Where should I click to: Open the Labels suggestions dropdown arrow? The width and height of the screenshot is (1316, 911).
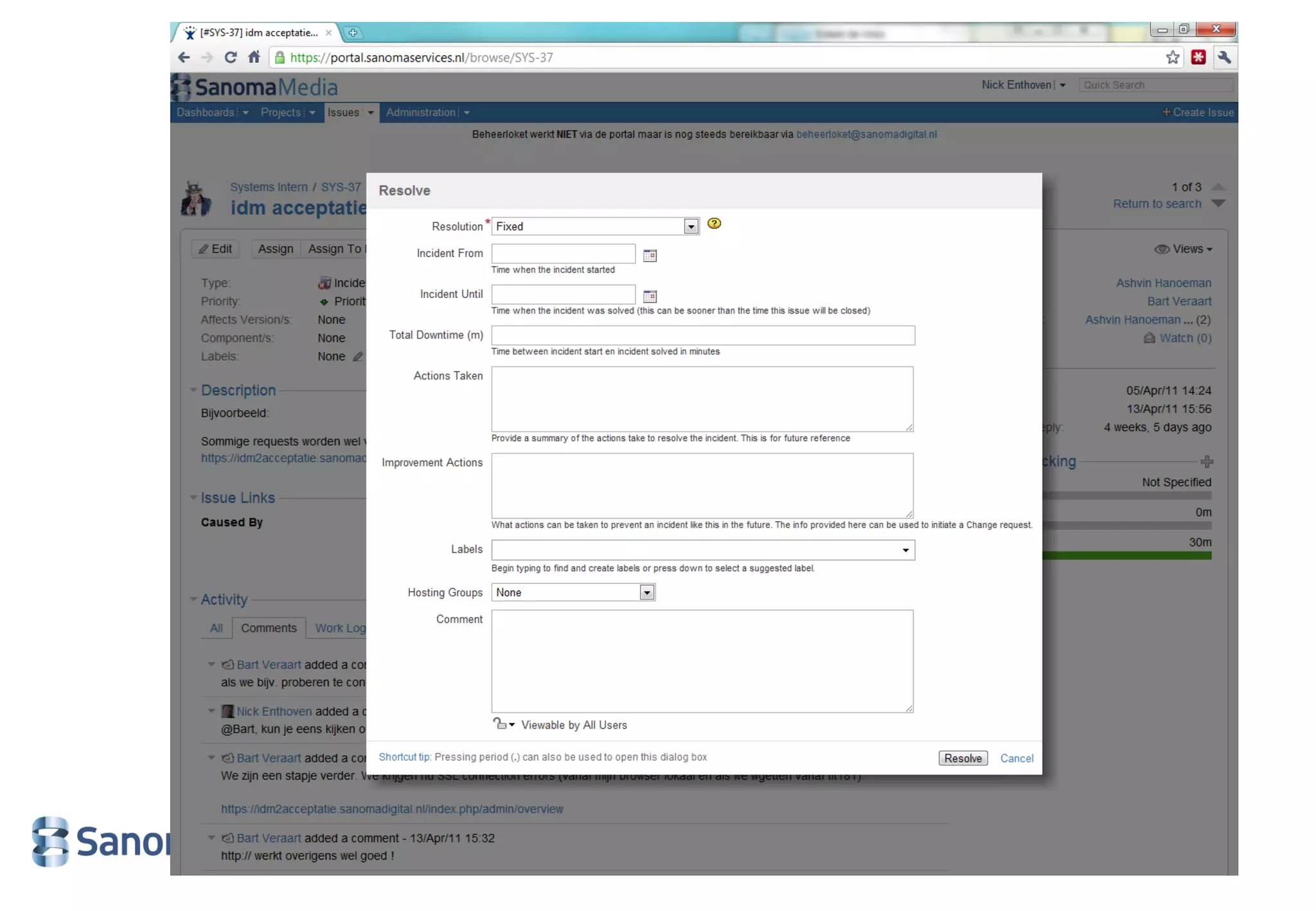coord(905,550)
